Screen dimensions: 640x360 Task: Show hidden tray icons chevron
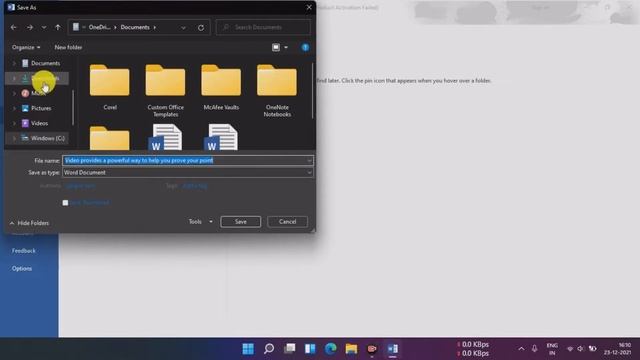pos(521,349)
